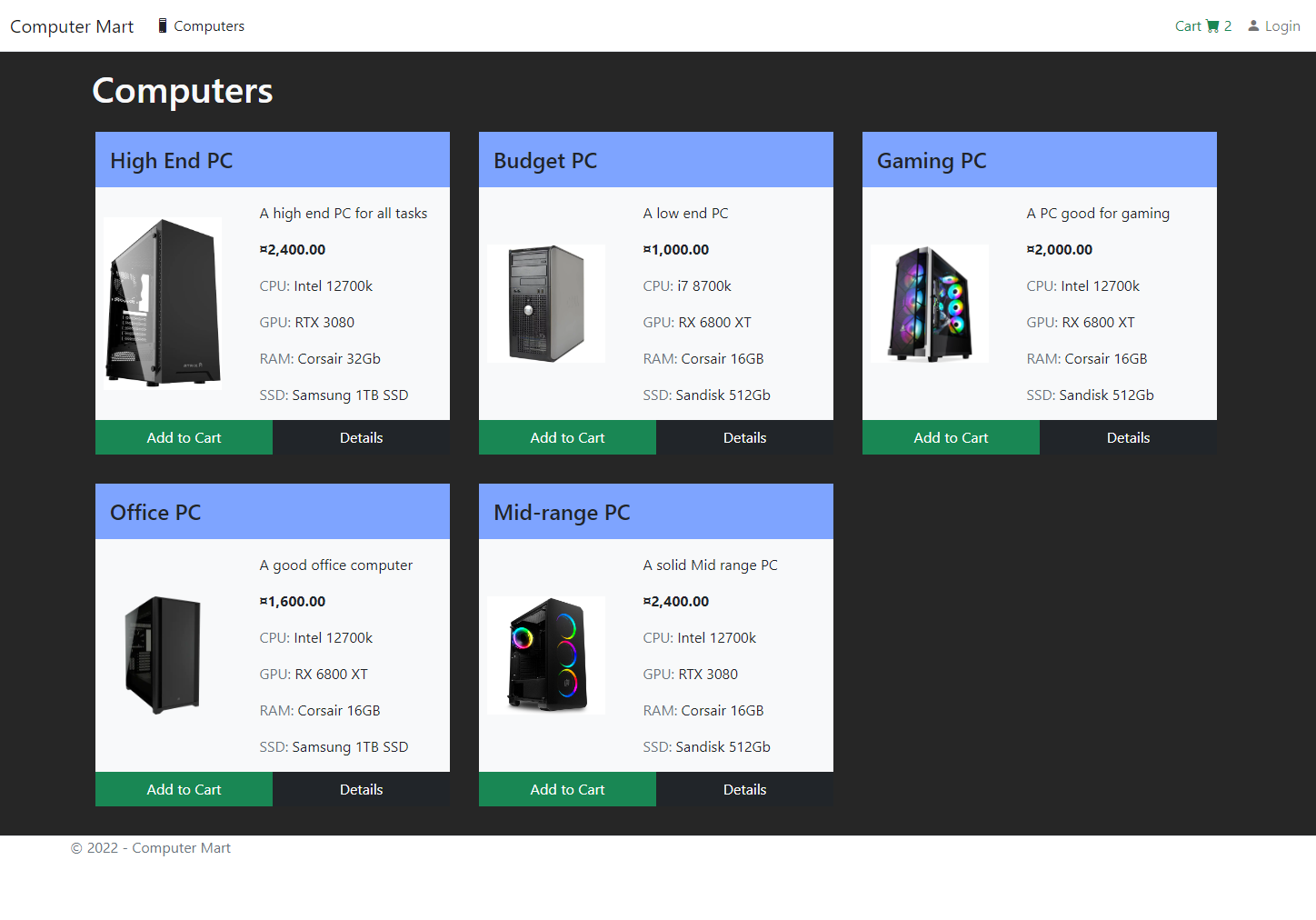Viewport: 1316px width, 920px height.
Task: Show Details of the Budget PC
Action: coord(744,437)
